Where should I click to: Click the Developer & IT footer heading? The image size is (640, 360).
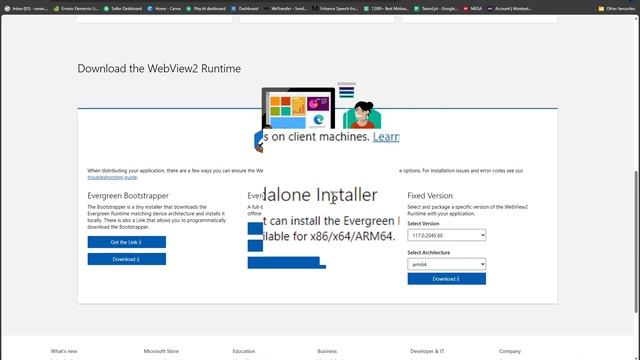coord(427,351)
